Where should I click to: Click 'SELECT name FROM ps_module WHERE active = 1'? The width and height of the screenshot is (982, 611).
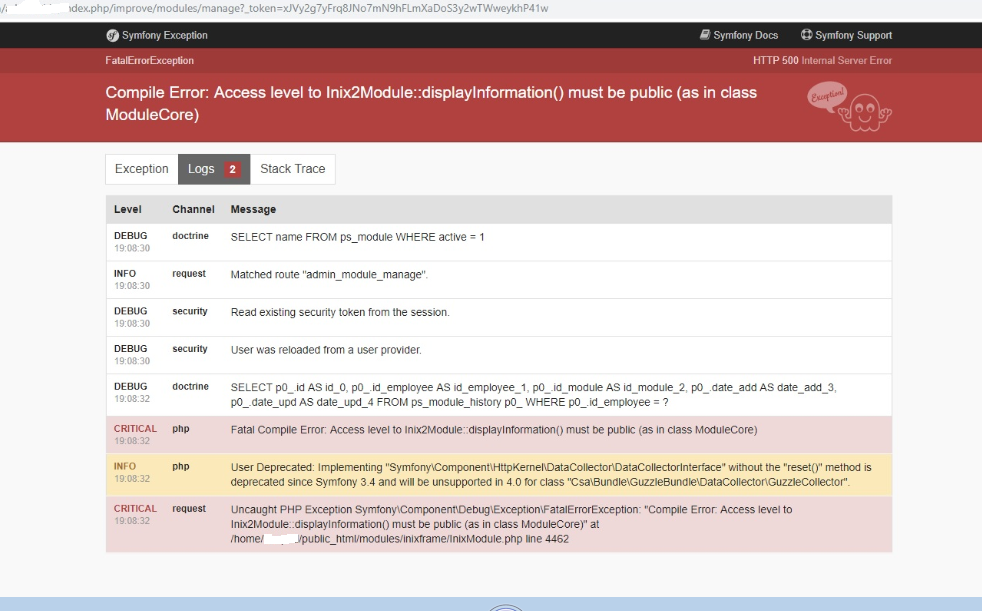(358, 237)
